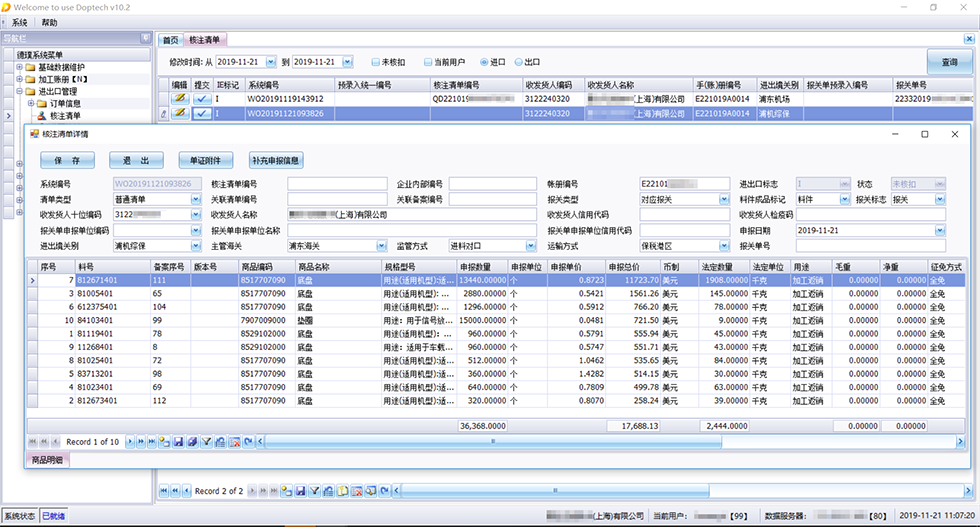Screen dimensions: 980x527
Task: Jump to last record in product detail navigator
Action: pyautogui.click(x=151, y=441)
